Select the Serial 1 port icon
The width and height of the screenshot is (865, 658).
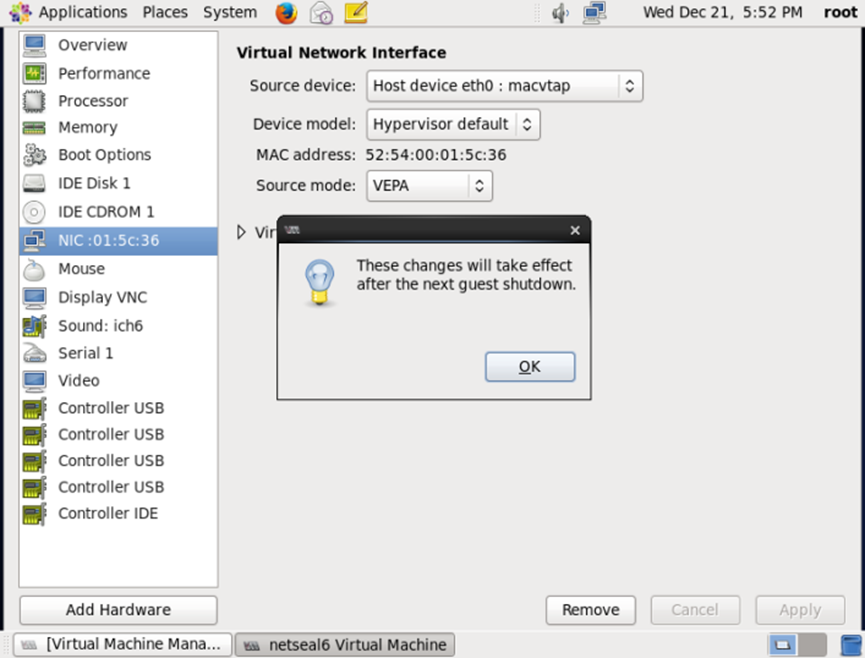click(34, 353)
